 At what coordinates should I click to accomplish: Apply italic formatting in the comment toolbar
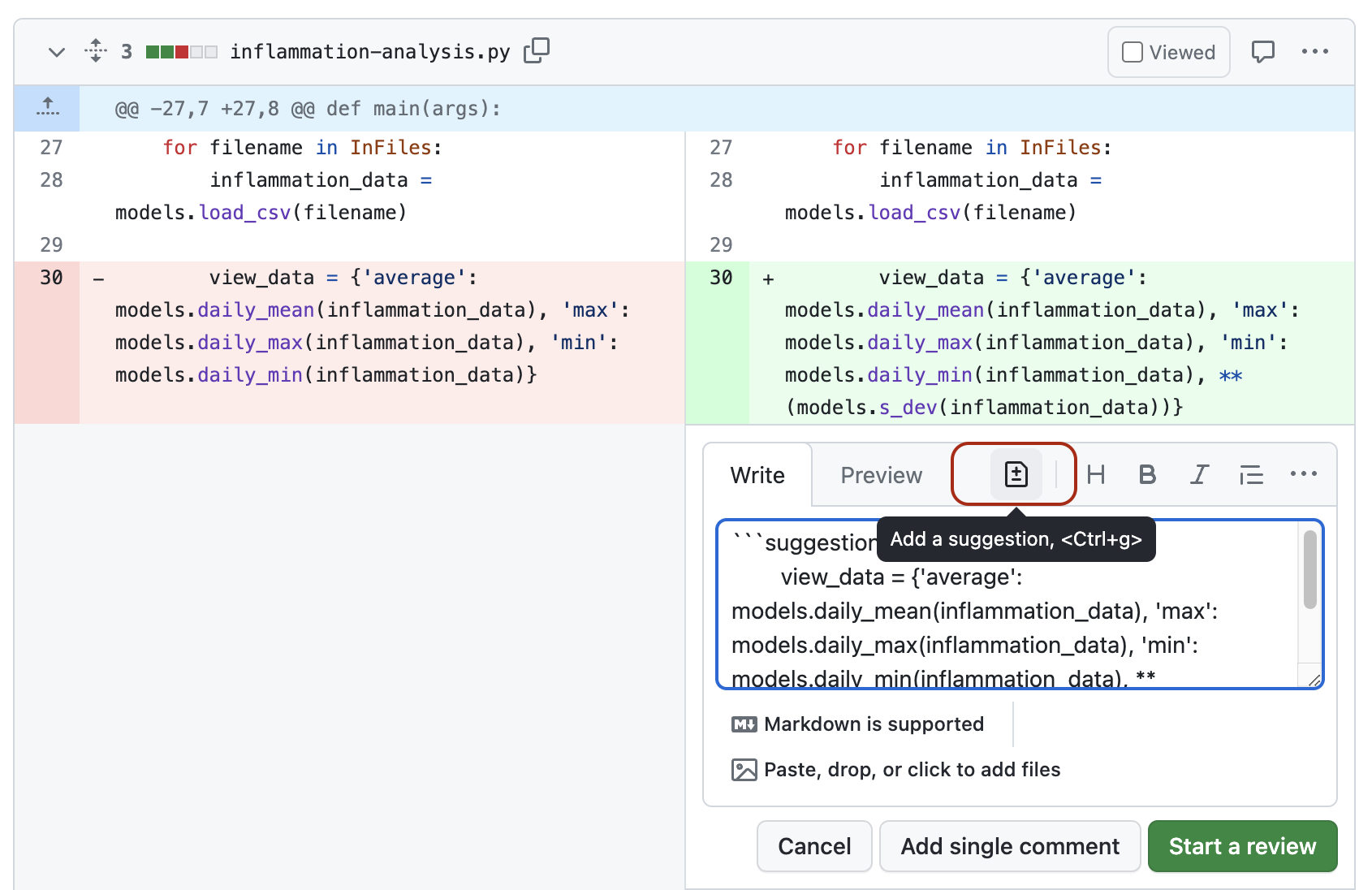point(1199,475)
